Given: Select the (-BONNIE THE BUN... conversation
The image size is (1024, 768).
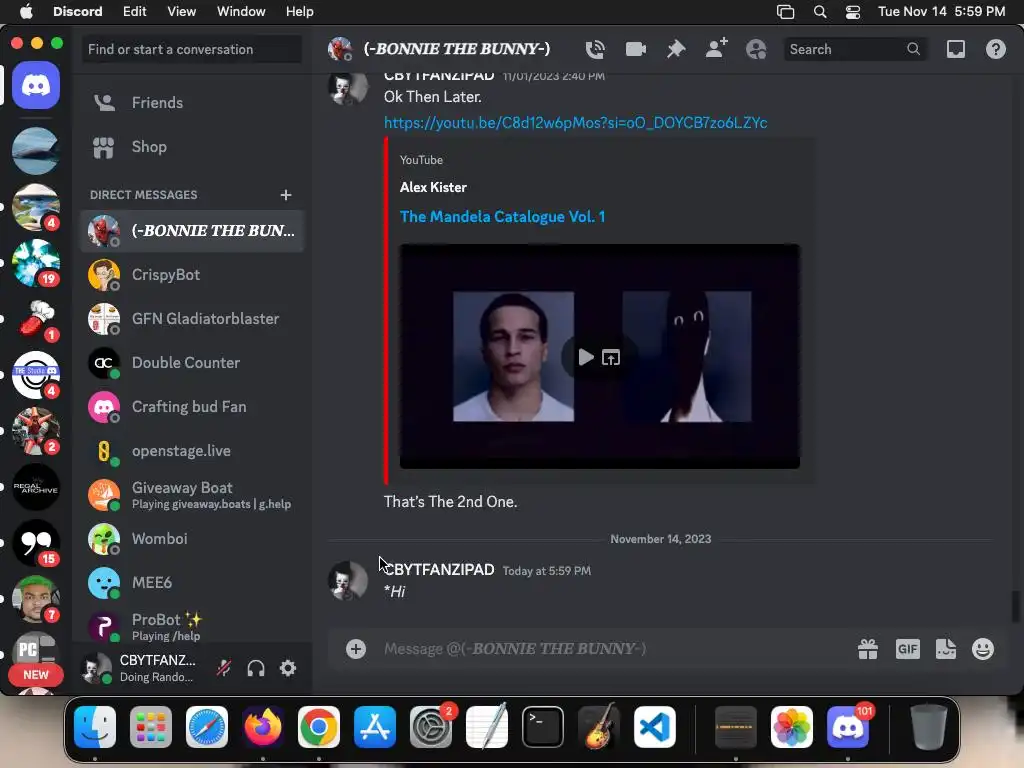Looking at the screenshot, I should tap(192, 231).
